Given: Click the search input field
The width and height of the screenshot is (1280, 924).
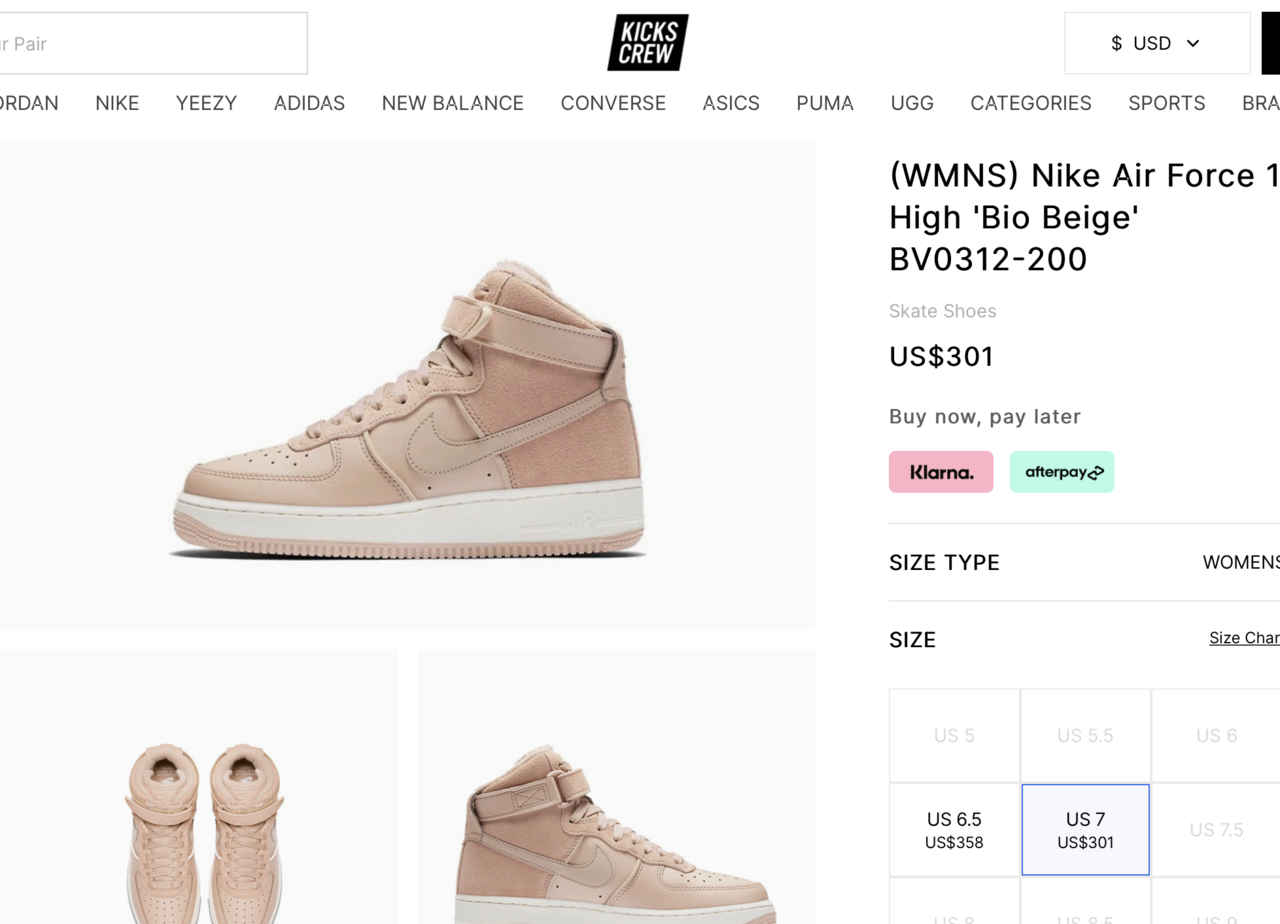Looking at the screenshot, I should click(150, 43).
